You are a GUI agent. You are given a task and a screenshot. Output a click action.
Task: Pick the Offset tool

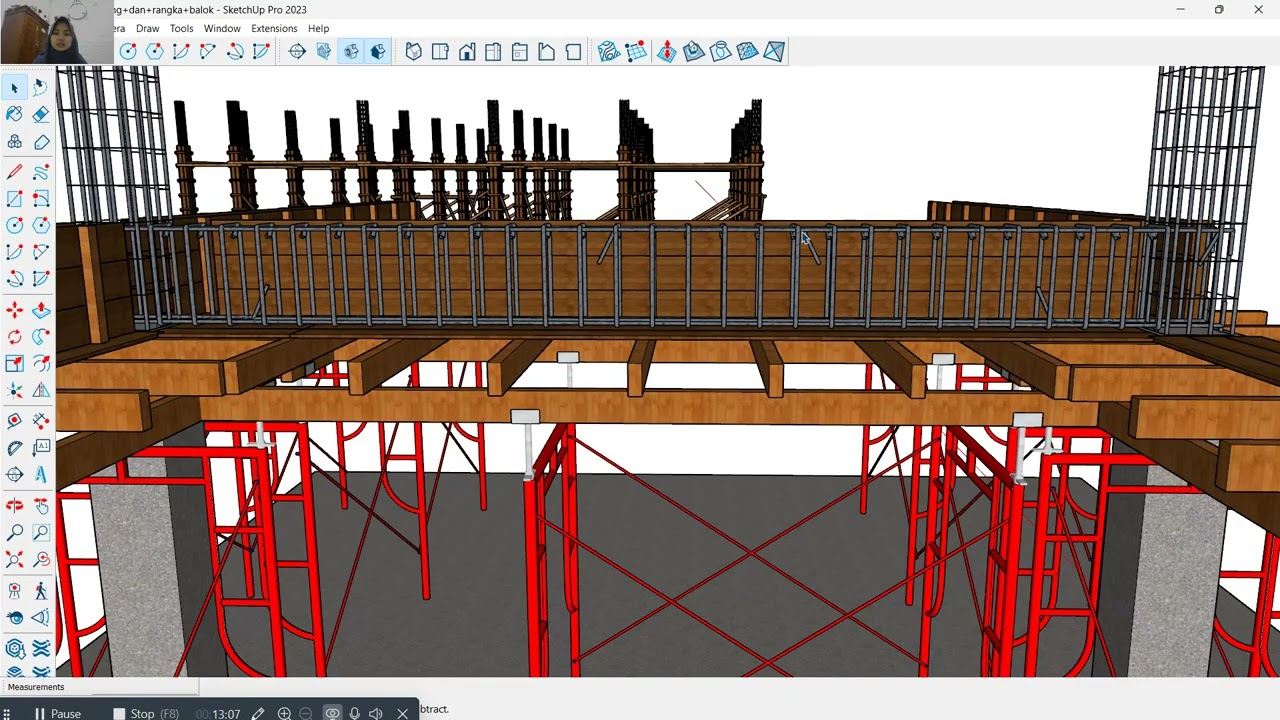[41, 364]
